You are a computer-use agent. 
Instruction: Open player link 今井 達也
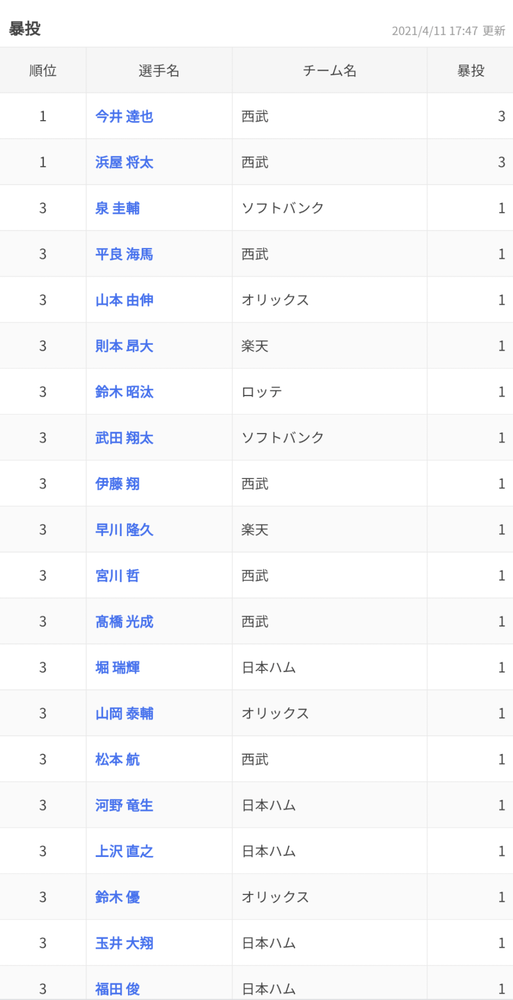pyautogui.click(x=124, y=117)
